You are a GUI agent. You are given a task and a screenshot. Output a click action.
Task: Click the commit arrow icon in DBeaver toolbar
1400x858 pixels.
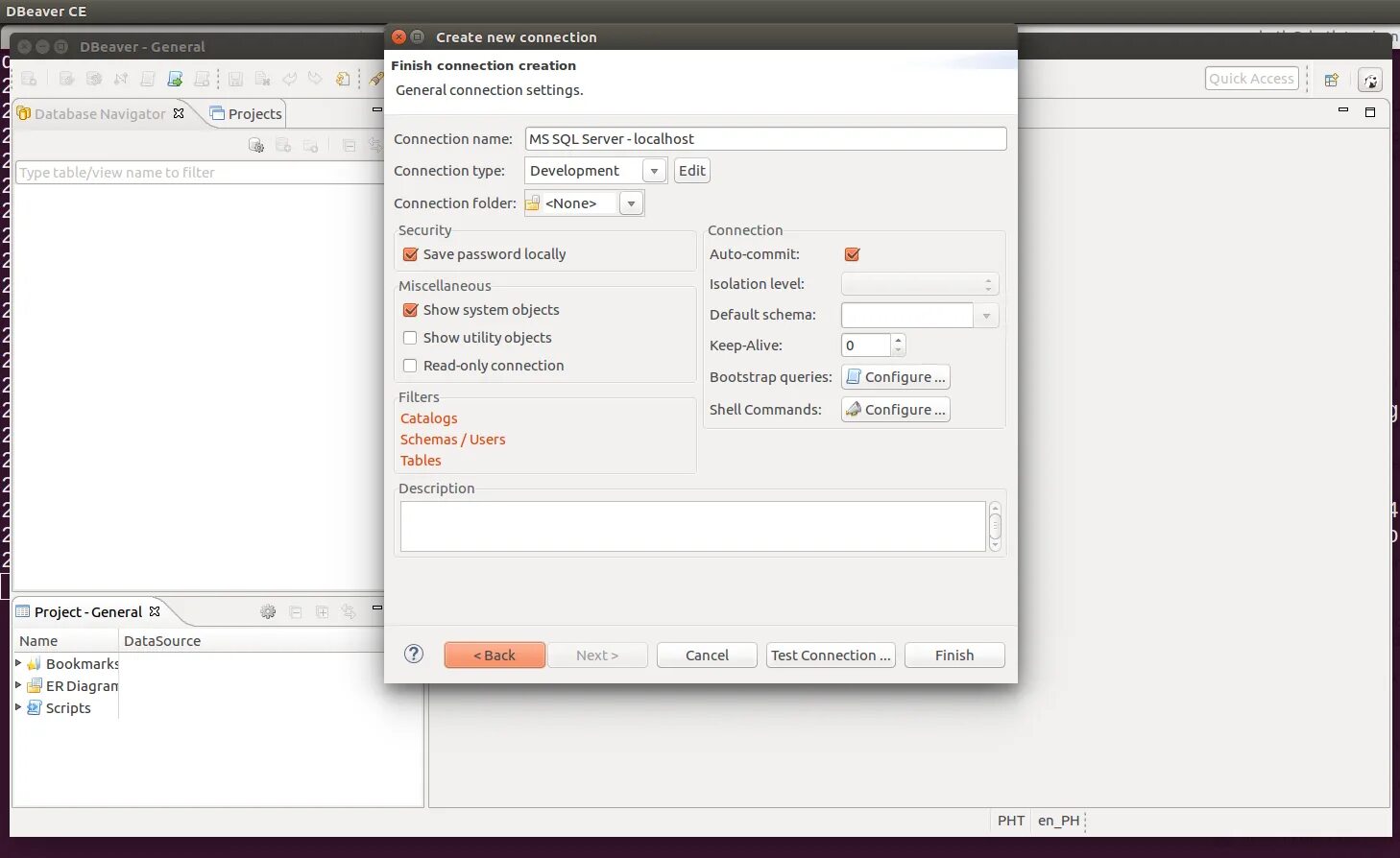pyautogui.click(x=289, y=79)
